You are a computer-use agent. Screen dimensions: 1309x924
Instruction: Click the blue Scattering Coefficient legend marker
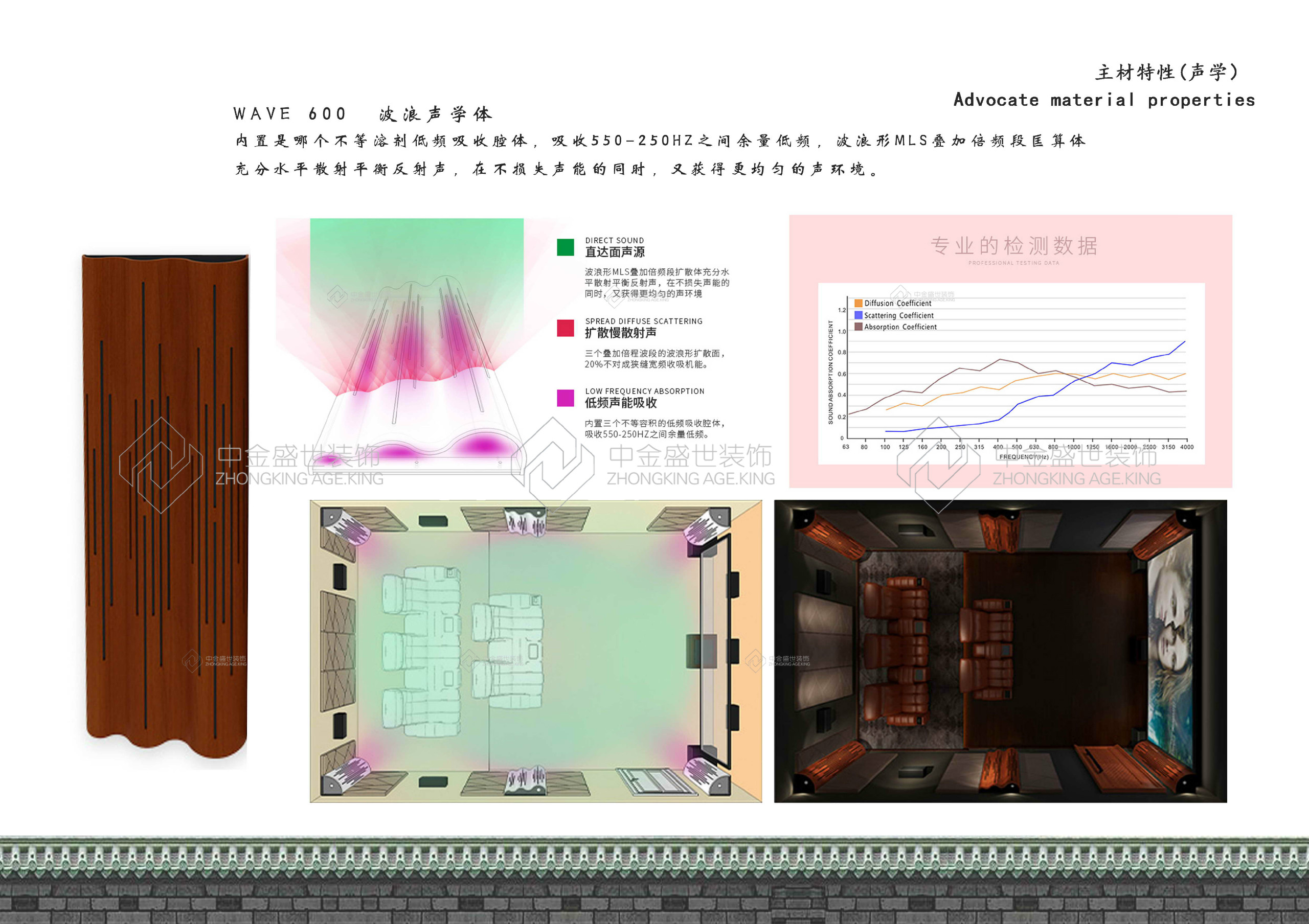point(858,315)
